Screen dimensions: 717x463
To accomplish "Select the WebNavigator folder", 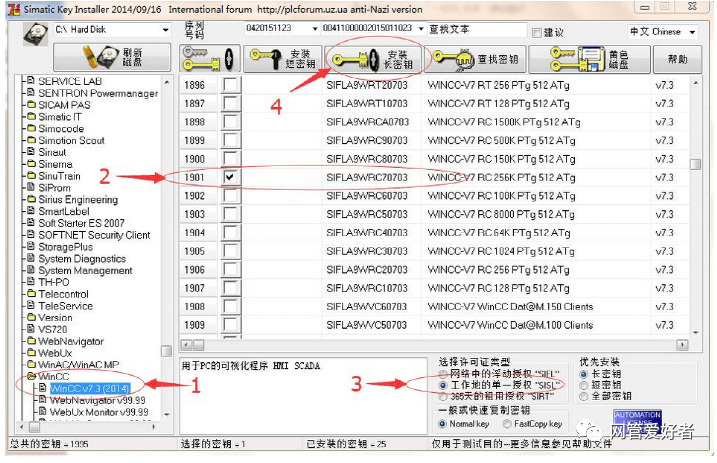I will (71, 341).
